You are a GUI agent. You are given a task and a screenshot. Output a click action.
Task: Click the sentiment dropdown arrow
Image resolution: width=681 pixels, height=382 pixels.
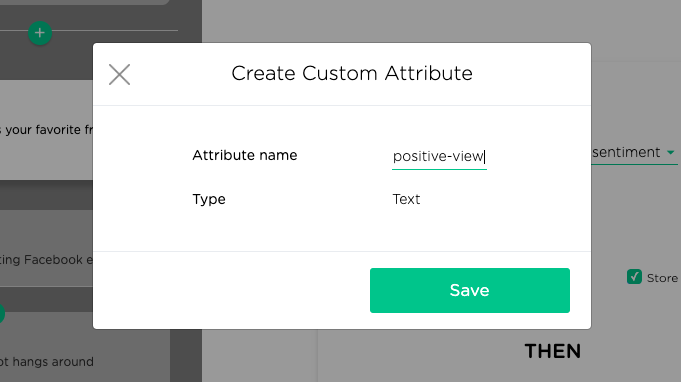pos(671,152)
